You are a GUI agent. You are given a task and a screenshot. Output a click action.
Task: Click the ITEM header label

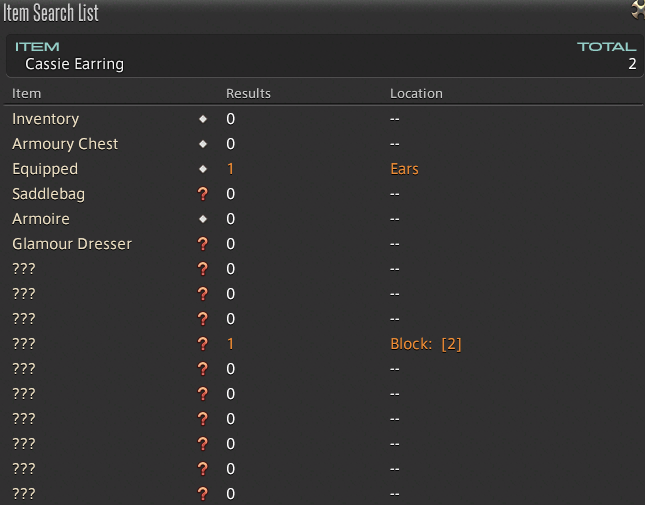pyautogui.click(x=37, y=46)
